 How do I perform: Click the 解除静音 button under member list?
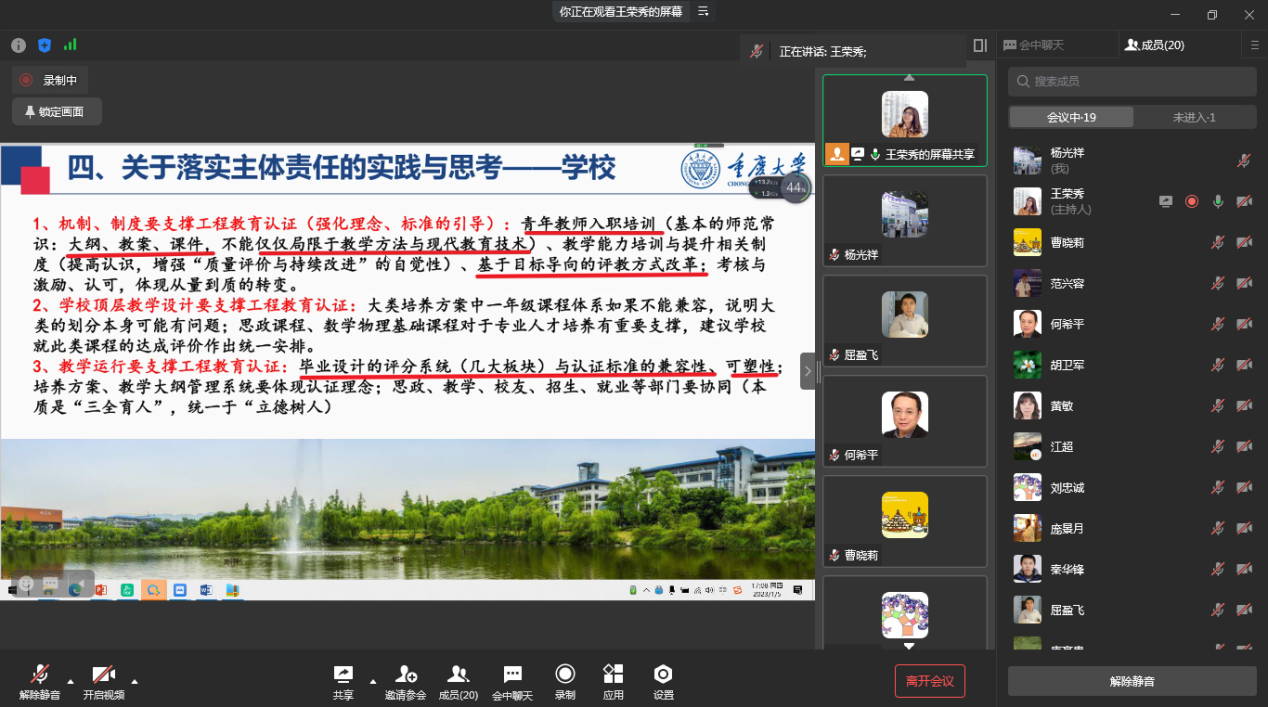coord(1131,681)
